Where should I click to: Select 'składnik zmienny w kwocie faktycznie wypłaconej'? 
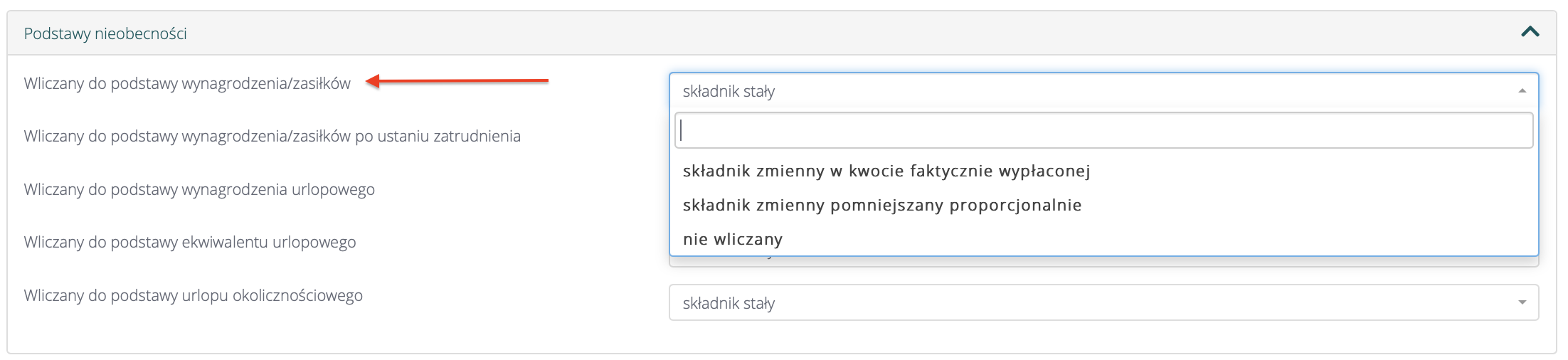tap(886, 171)
